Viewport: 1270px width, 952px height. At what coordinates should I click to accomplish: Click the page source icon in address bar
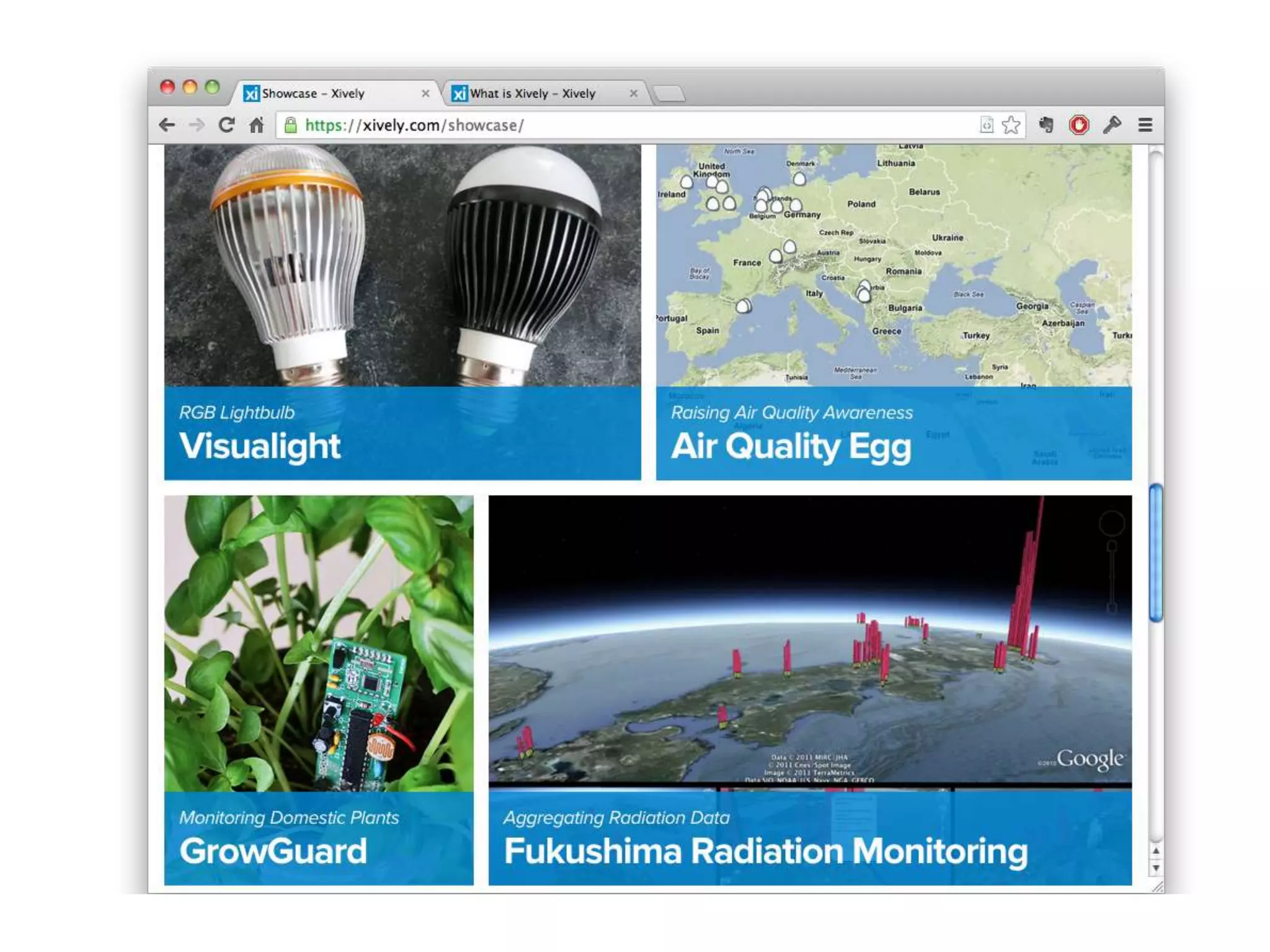(x=986, y=126)
